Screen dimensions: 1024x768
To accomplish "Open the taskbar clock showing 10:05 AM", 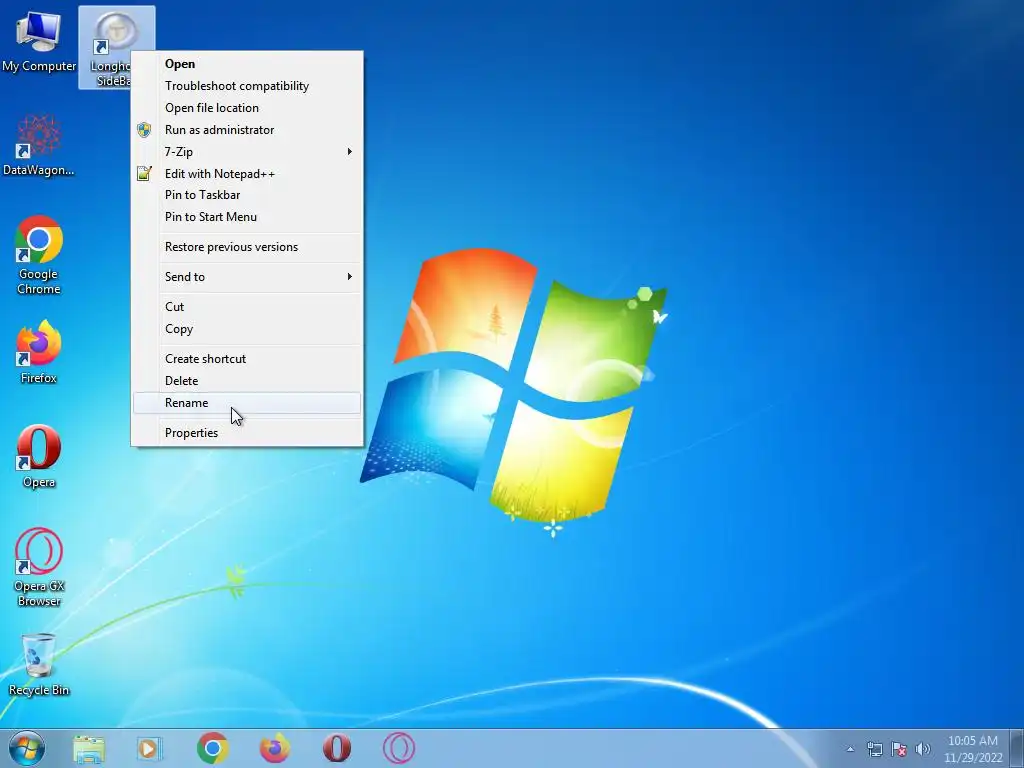I will [972, 749].
